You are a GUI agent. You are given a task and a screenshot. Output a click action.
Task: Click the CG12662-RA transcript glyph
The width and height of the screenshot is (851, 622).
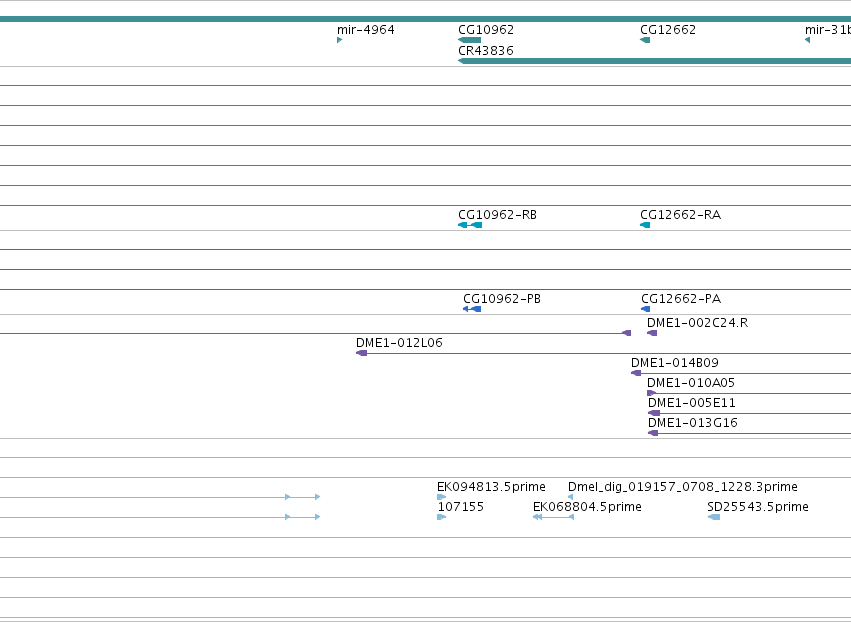tap(645, 225)
